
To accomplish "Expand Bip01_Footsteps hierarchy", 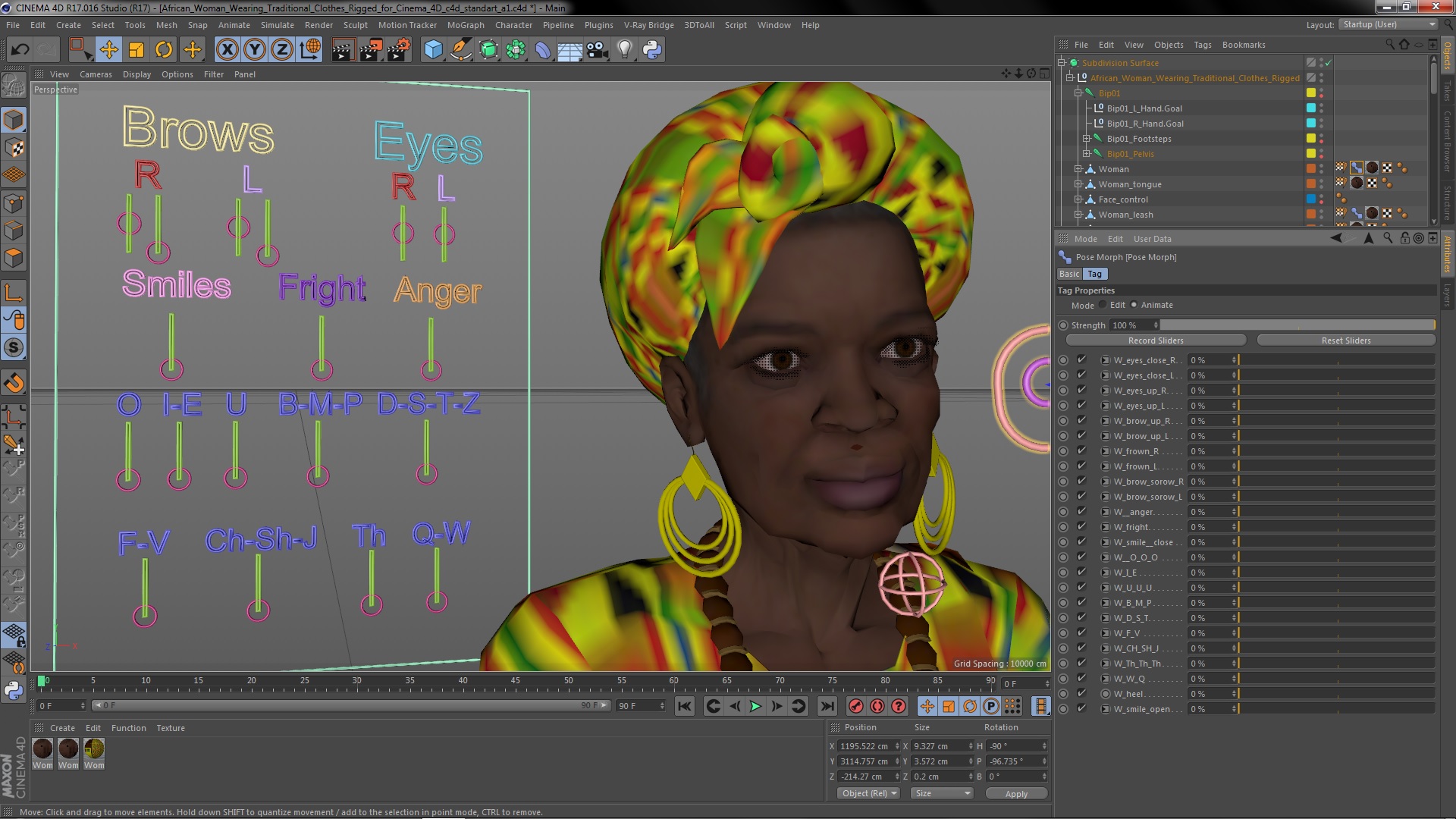I will (1086, 139).
